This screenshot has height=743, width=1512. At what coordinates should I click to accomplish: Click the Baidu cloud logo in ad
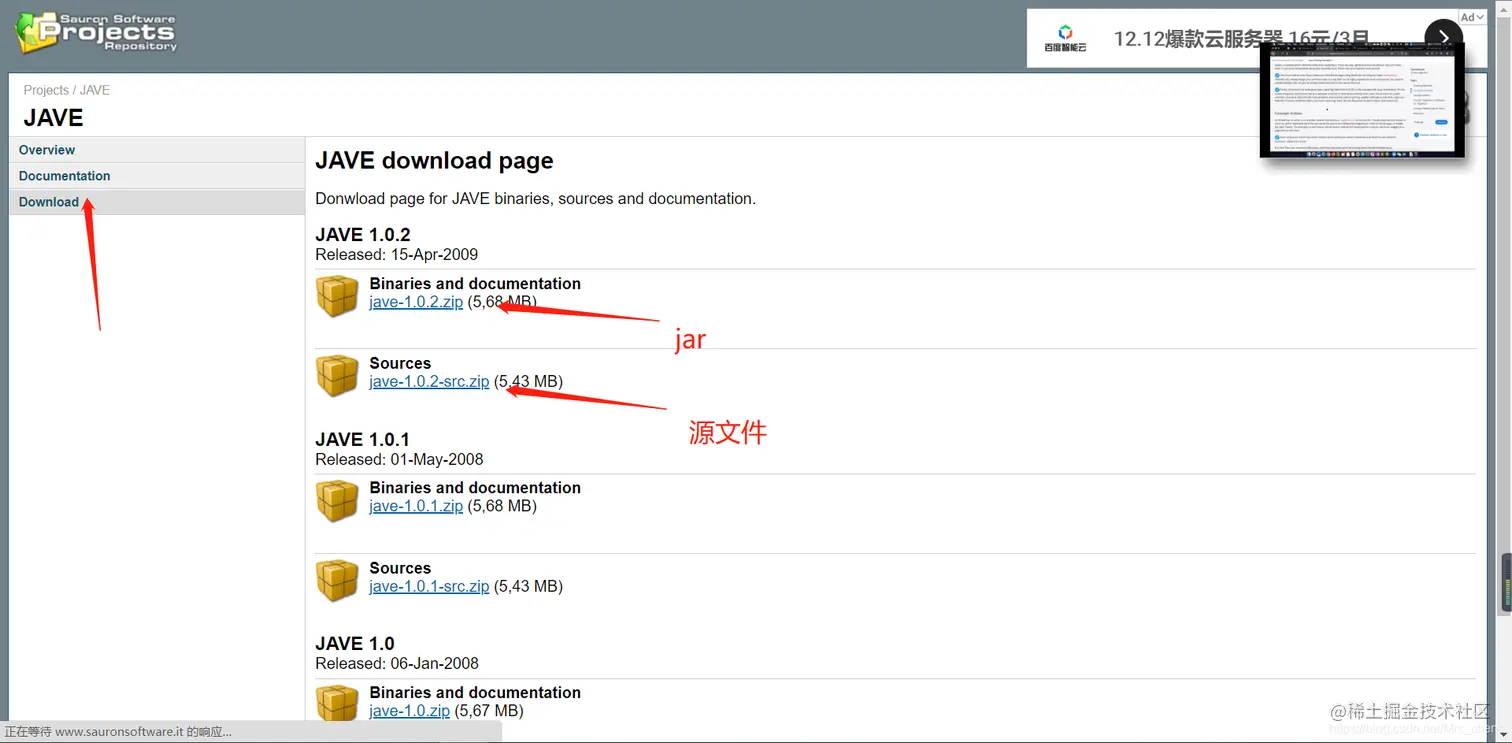(x=1065, y=39)
